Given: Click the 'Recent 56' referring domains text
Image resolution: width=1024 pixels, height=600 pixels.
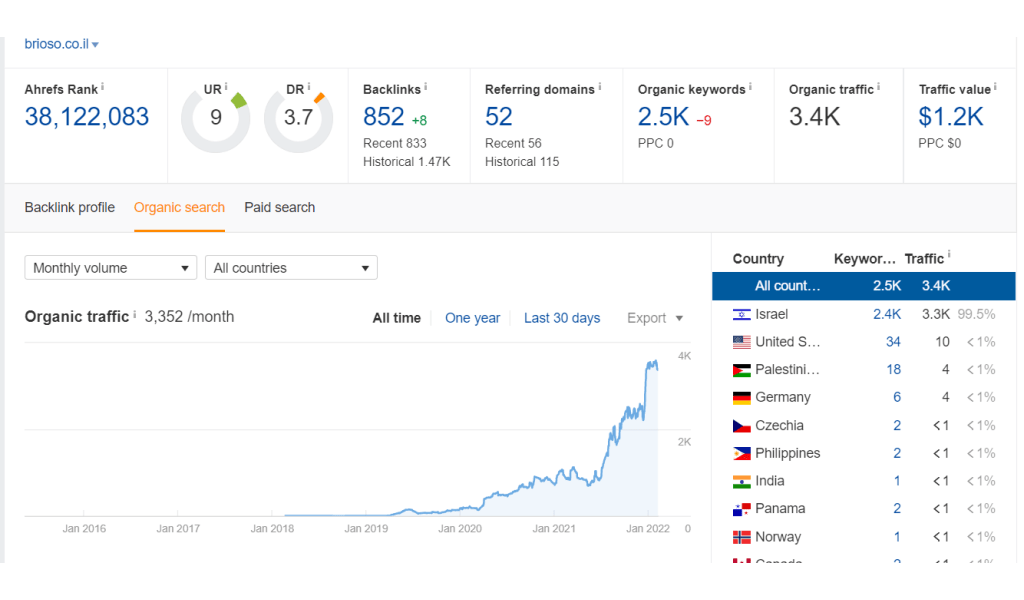Looking at the screenshot, I should point(513,144).
